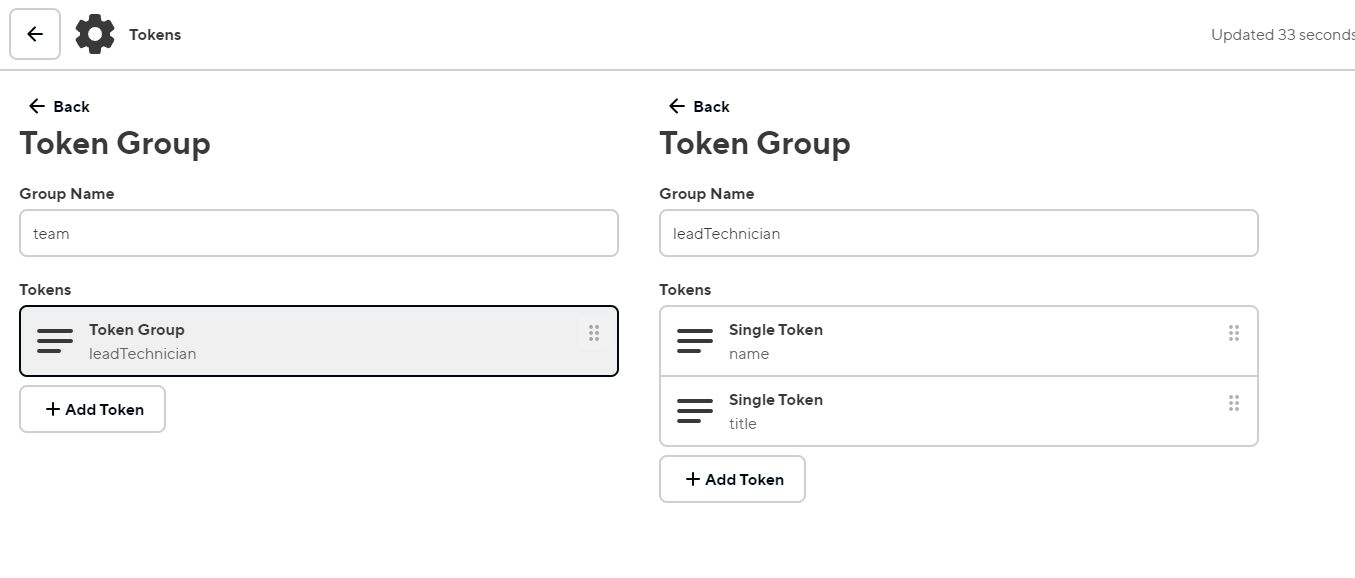The image size is (1355, 578).
Task: Go Back from the team token group
Action: [60, 106]
